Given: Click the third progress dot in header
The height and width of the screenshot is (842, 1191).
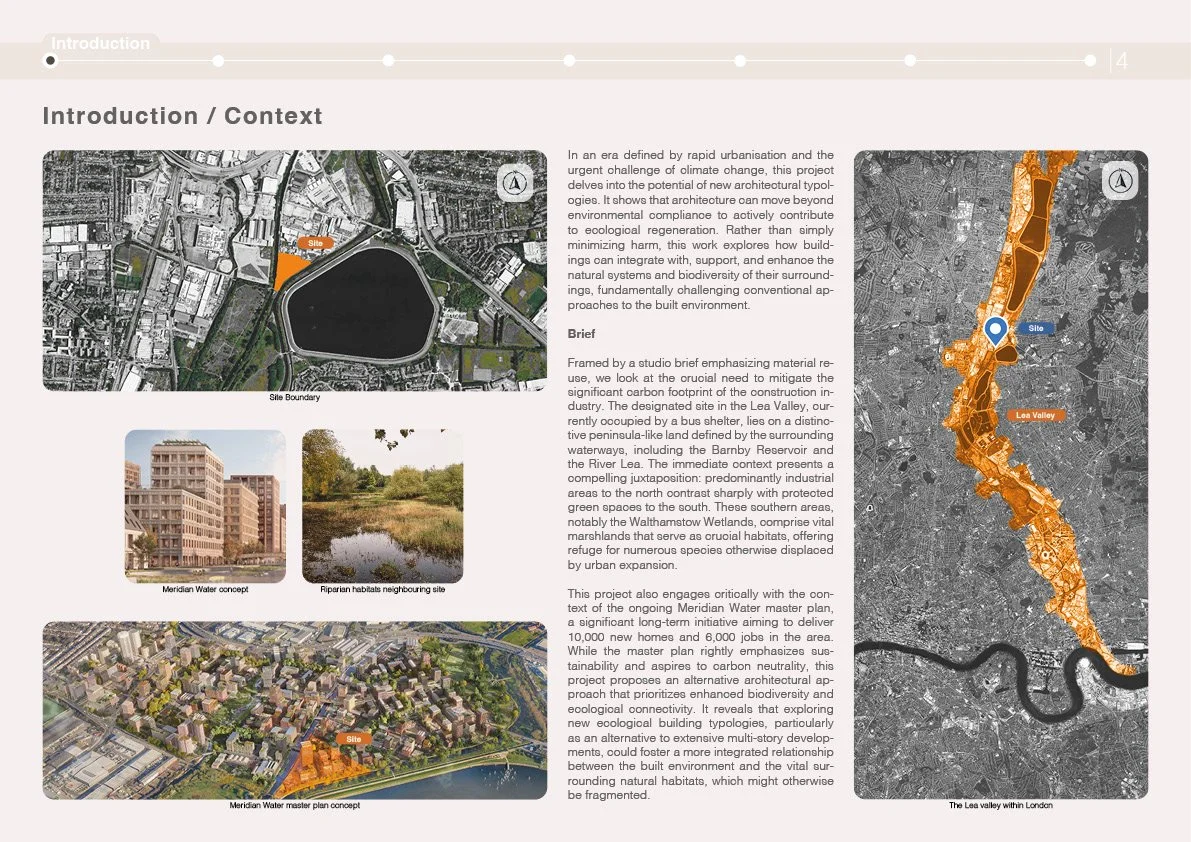Looking at the screenshot, I should (x=388, y=60).
